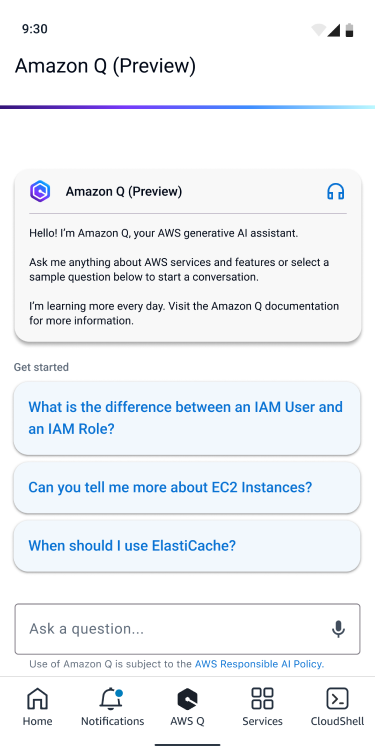Tap the battery status icon

pyautogui.click(x=349, y=30)
